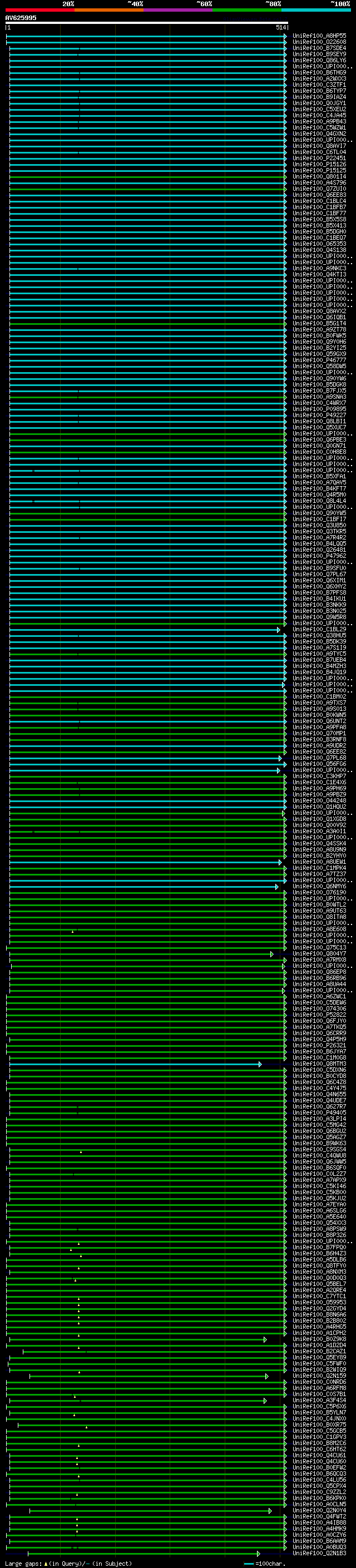Click the green ~80% identity legend segment

tap(247, 11)
